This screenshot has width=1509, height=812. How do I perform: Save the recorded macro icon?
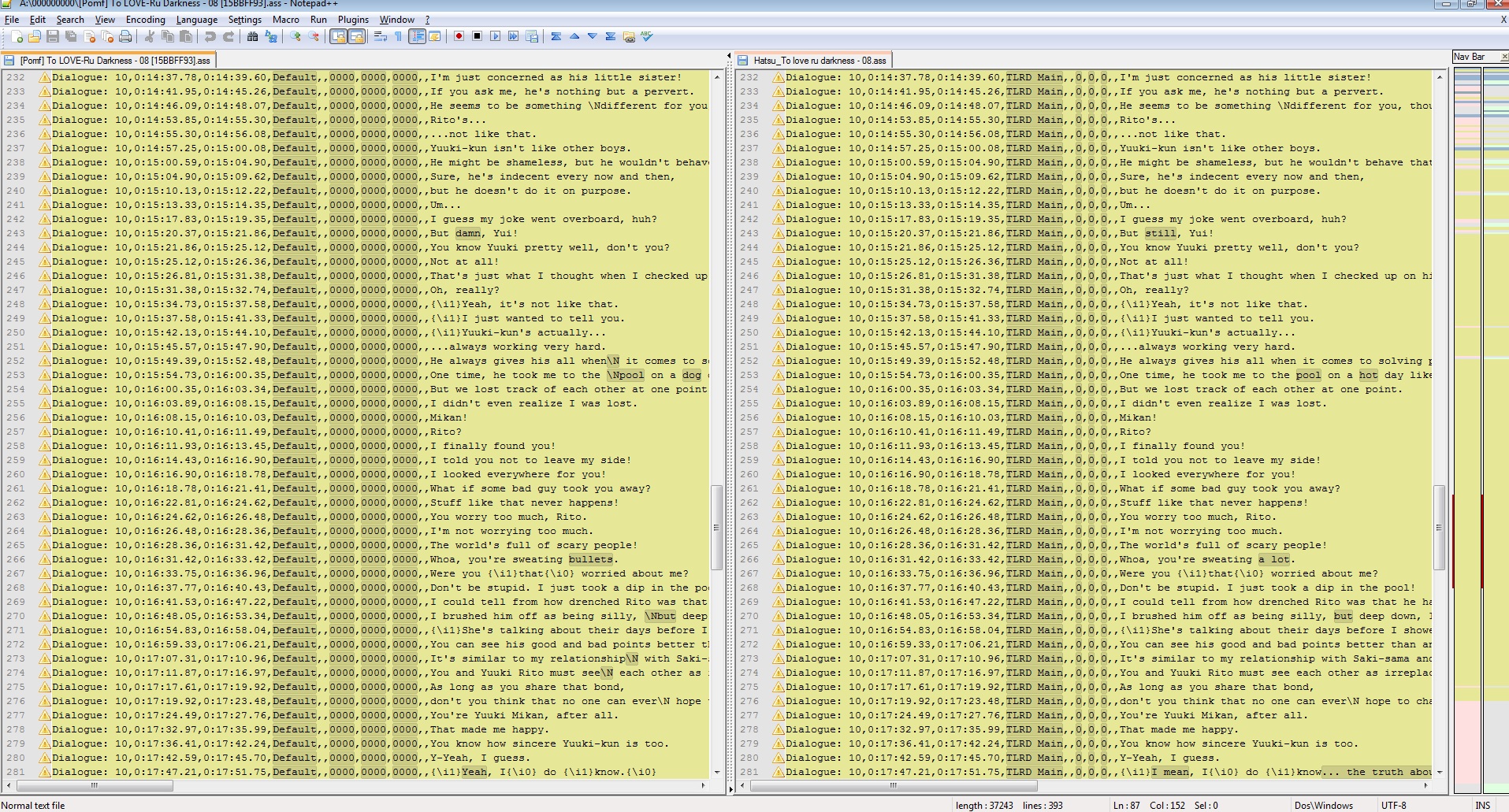[x=531, y=36]
